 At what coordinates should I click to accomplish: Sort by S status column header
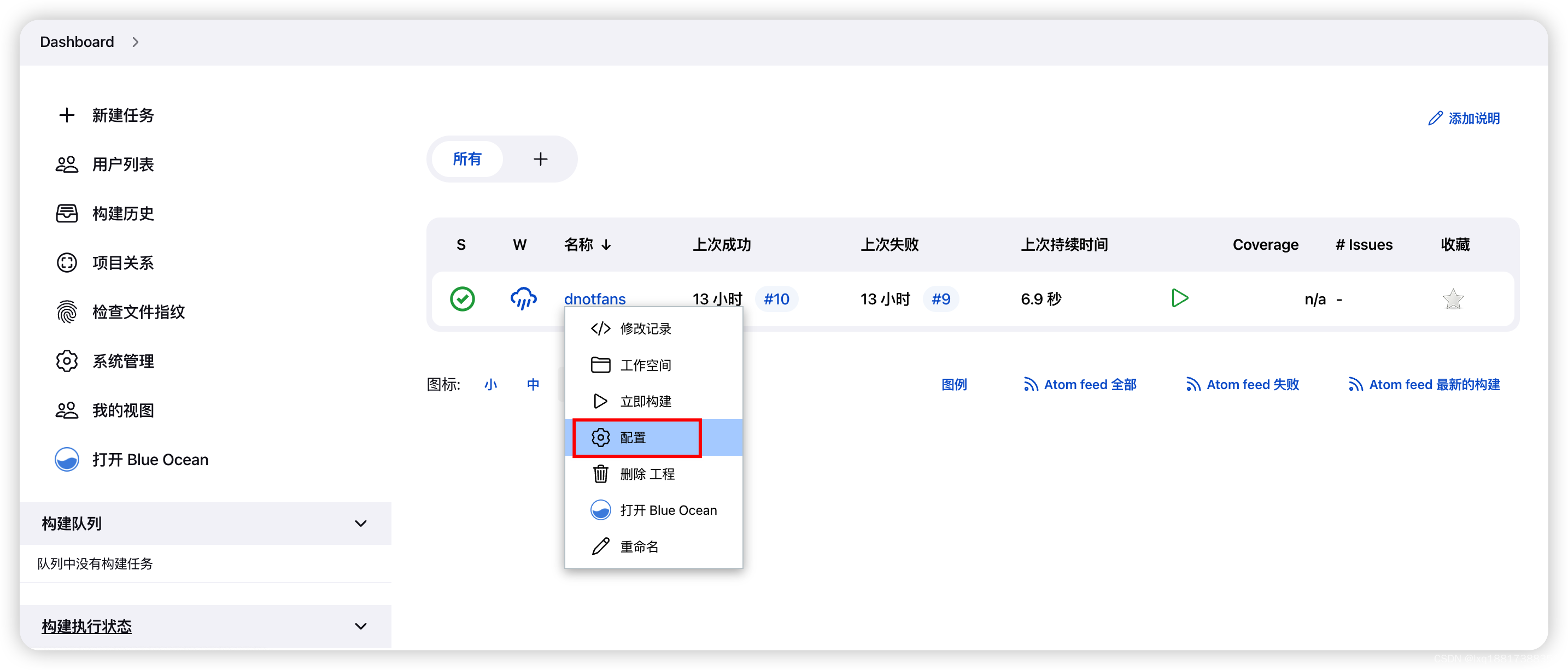(461, 245)
